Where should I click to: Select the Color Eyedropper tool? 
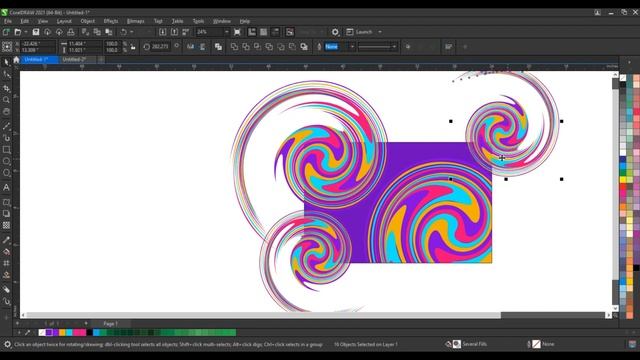tap(6, 240)
